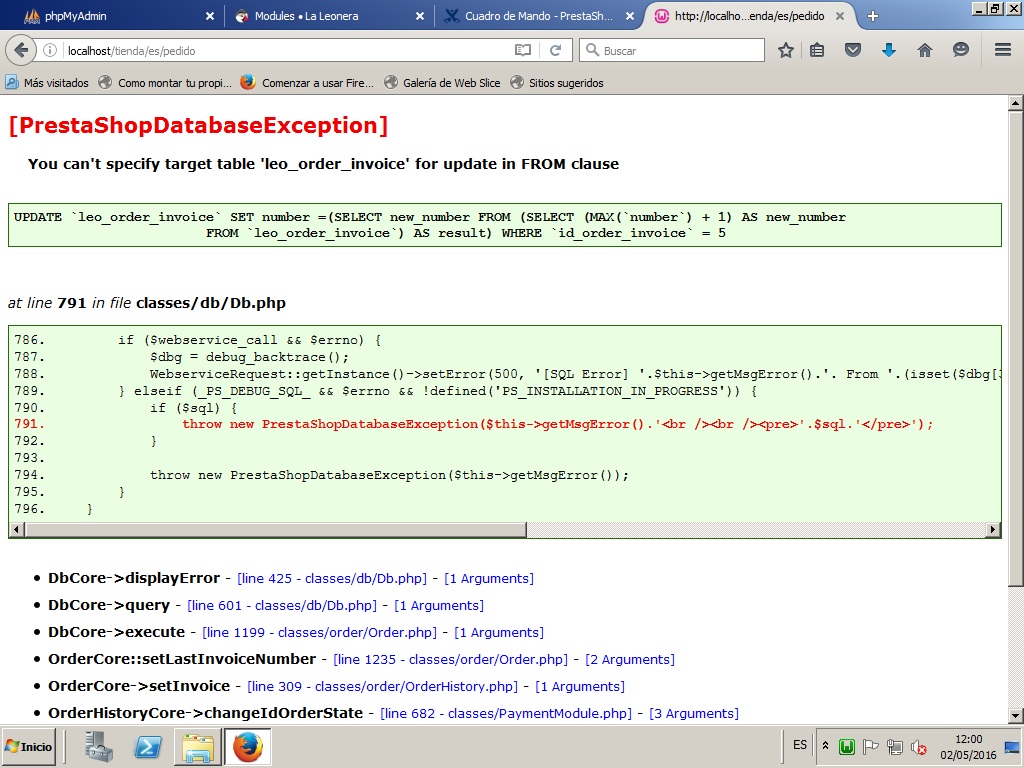Image resolution: width=1024 pixels, height=768 pixels.
Task: Open File Explorer folder from taskbar
Action: (x=198, y=746)
